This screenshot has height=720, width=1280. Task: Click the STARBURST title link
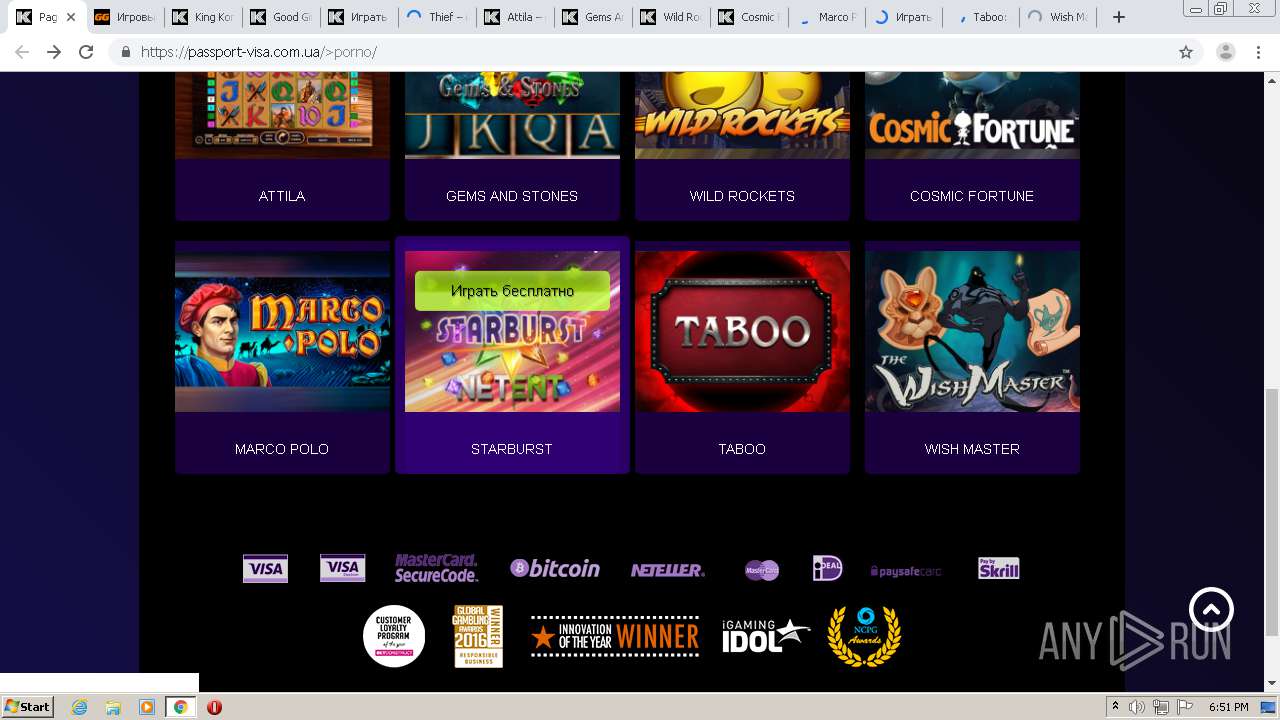[512, 449]
